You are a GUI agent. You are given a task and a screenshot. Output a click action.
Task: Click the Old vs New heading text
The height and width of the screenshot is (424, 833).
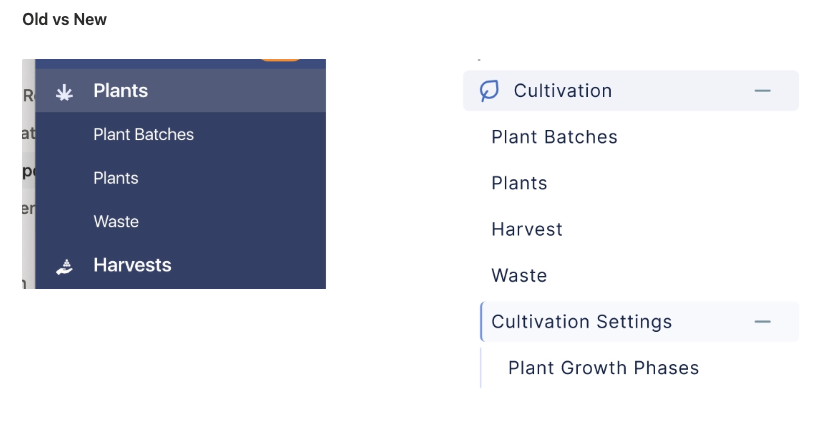point(64,20)
